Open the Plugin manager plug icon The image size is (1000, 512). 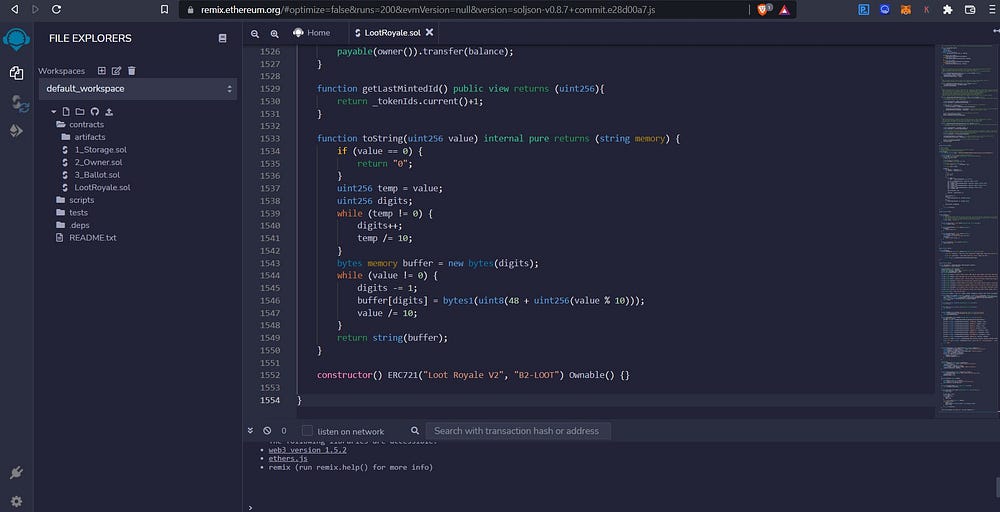(17, 472)
